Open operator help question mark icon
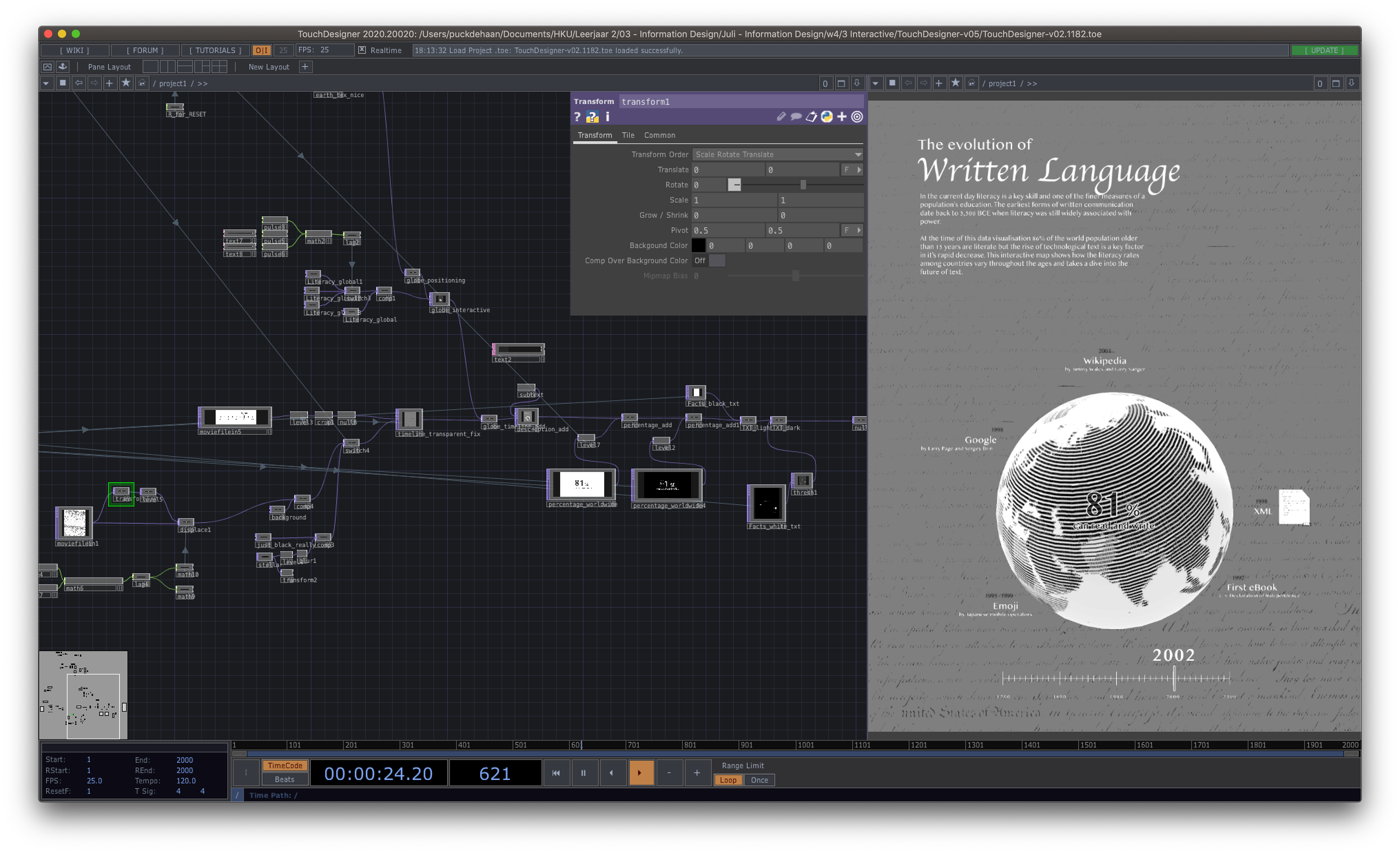 [x=577, y=117]
